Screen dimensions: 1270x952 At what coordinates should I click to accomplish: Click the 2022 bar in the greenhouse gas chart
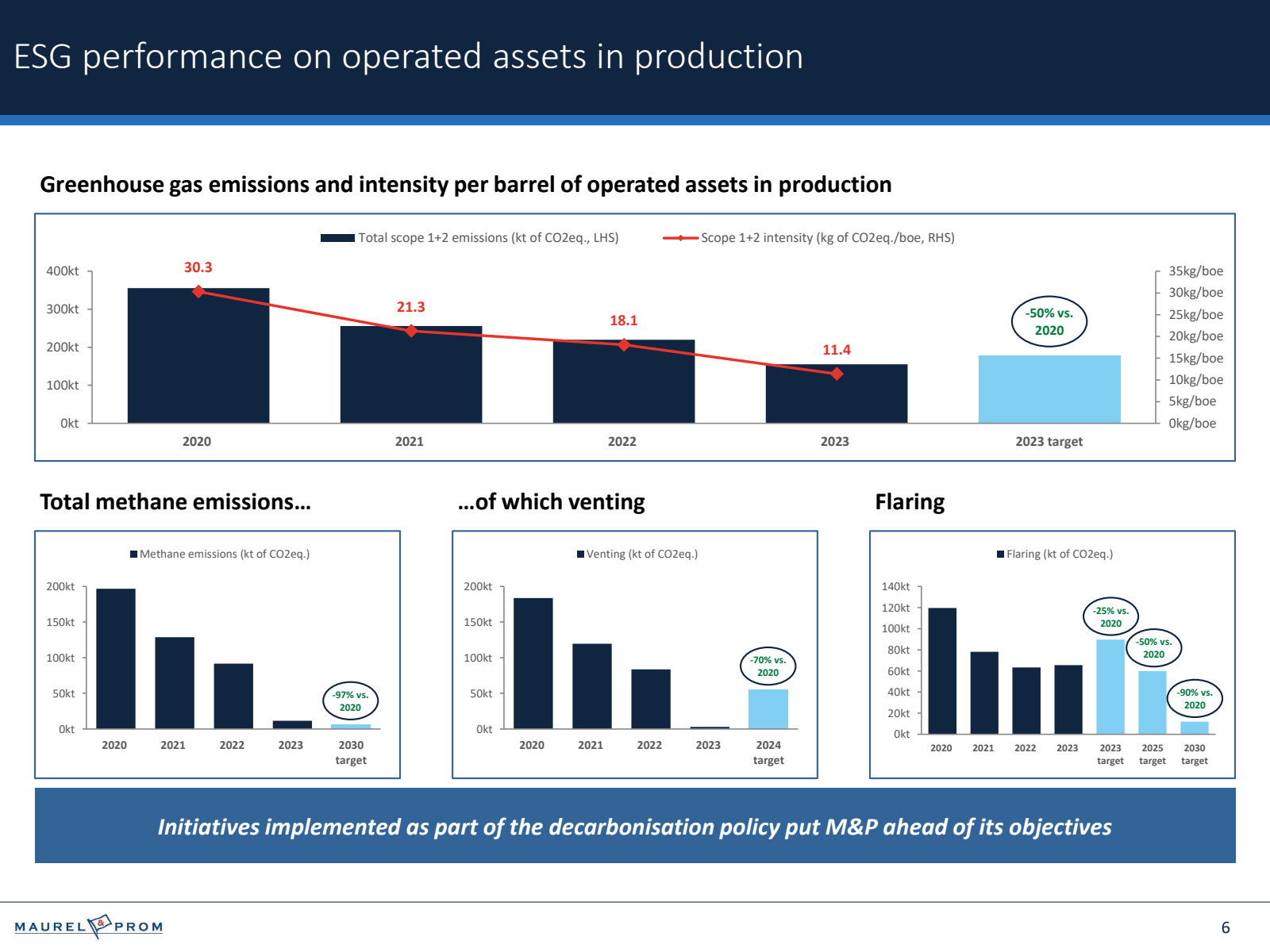624,382
